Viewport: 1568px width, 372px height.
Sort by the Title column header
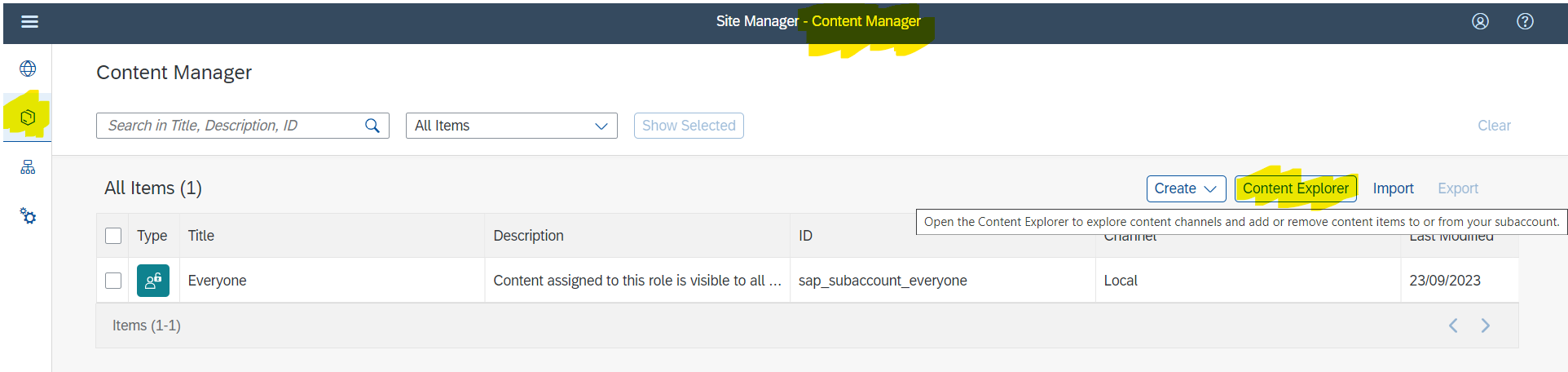pos(201,236)
